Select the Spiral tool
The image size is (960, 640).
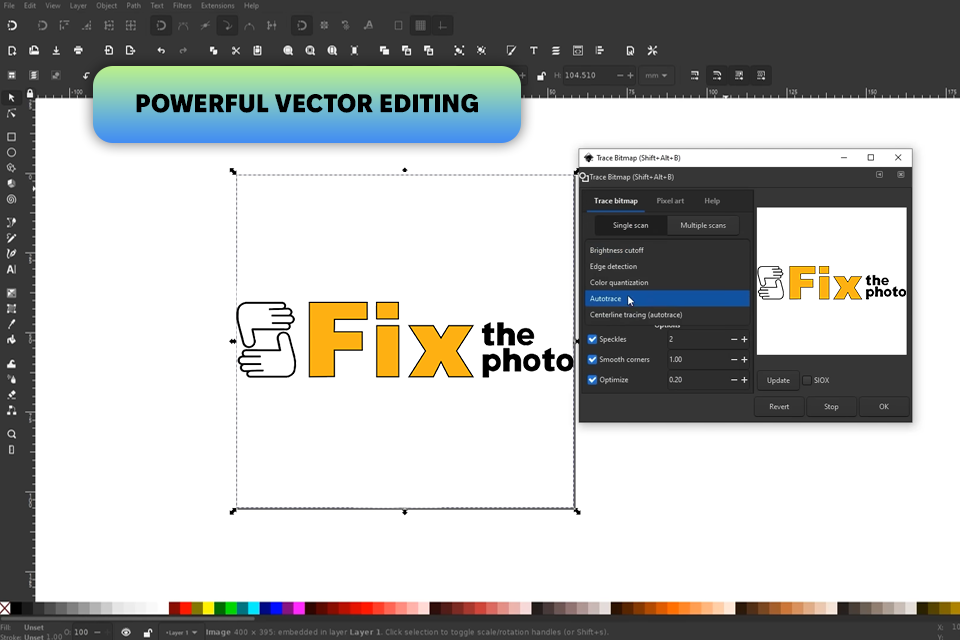click(11, 200)
